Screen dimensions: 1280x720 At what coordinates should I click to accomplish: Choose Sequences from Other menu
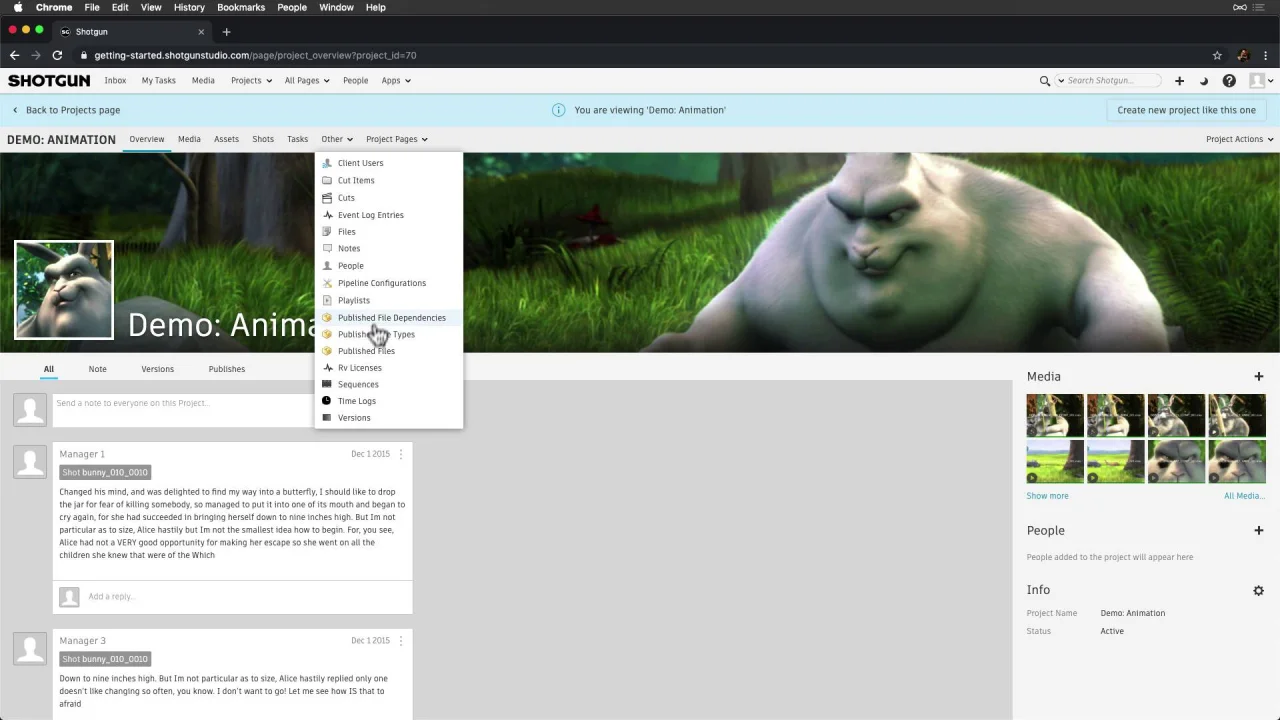388,385
